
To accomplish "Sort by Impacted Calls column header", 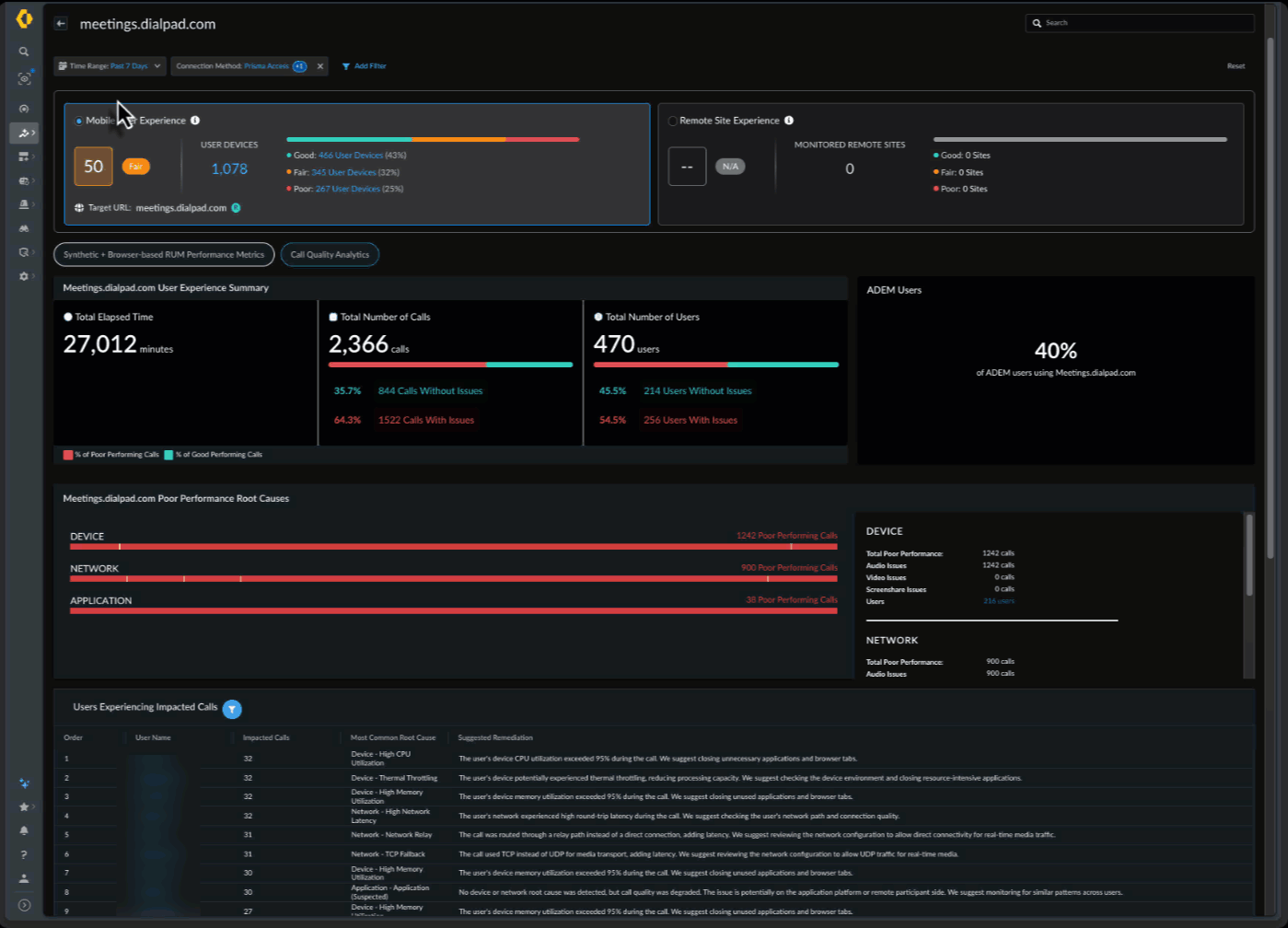I will coord(266,737).
